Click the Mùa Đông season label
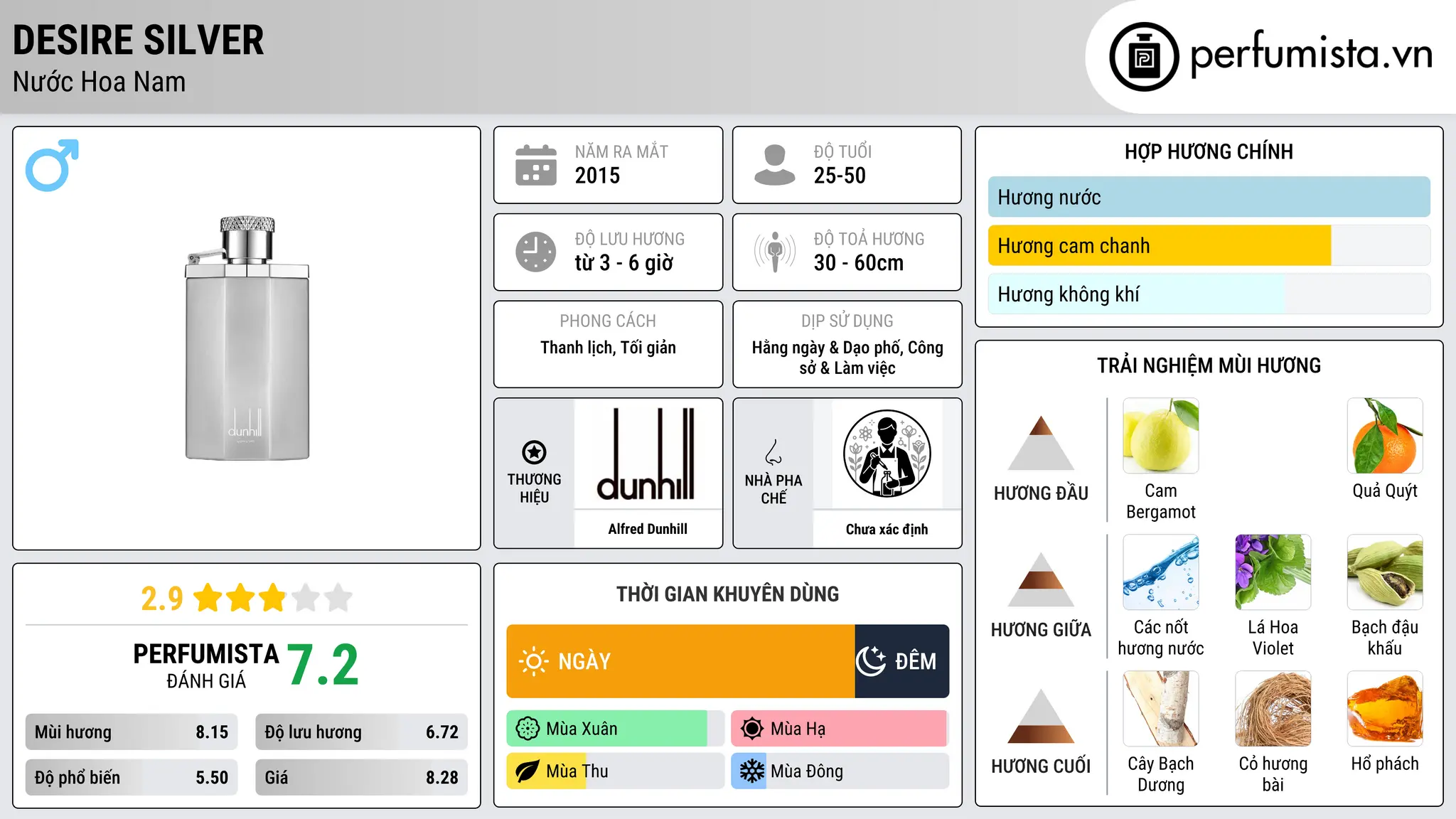Image resolution: width=1456 pixels, height=819 pixels. coord(807,771)
